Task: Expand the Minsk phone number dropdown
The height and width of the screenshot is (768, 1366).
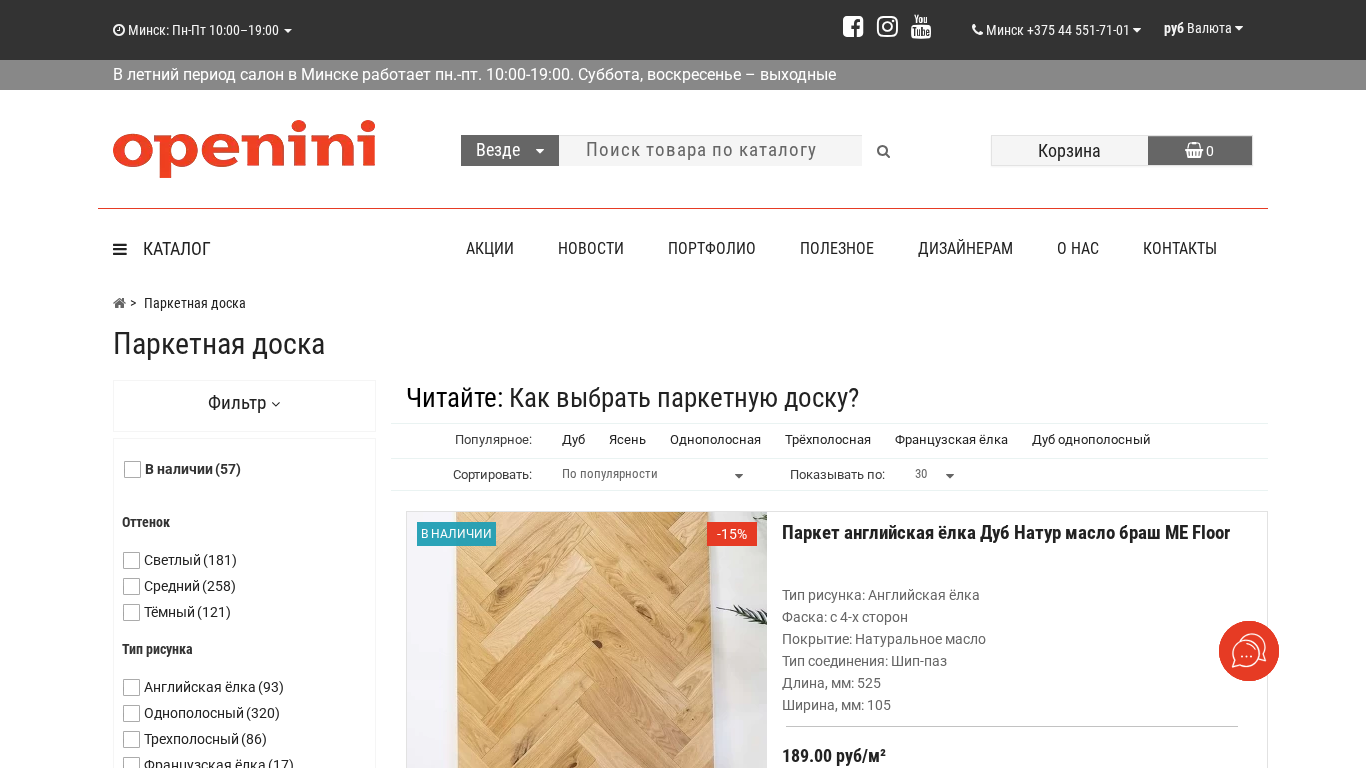Action: coord(1056,30)
